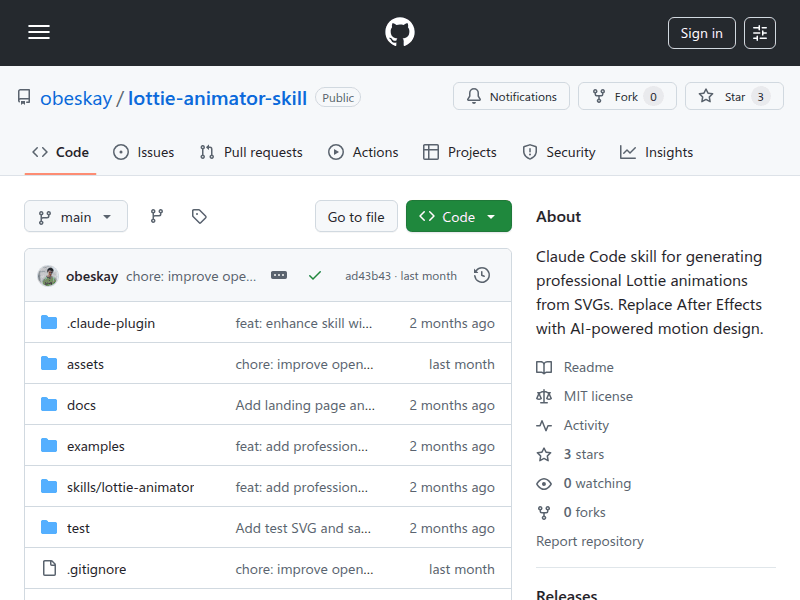Image resolution: width=800 pixels, height=600 pixels.
Task: Click the GitHub logo
Action: tap(400, 33)
